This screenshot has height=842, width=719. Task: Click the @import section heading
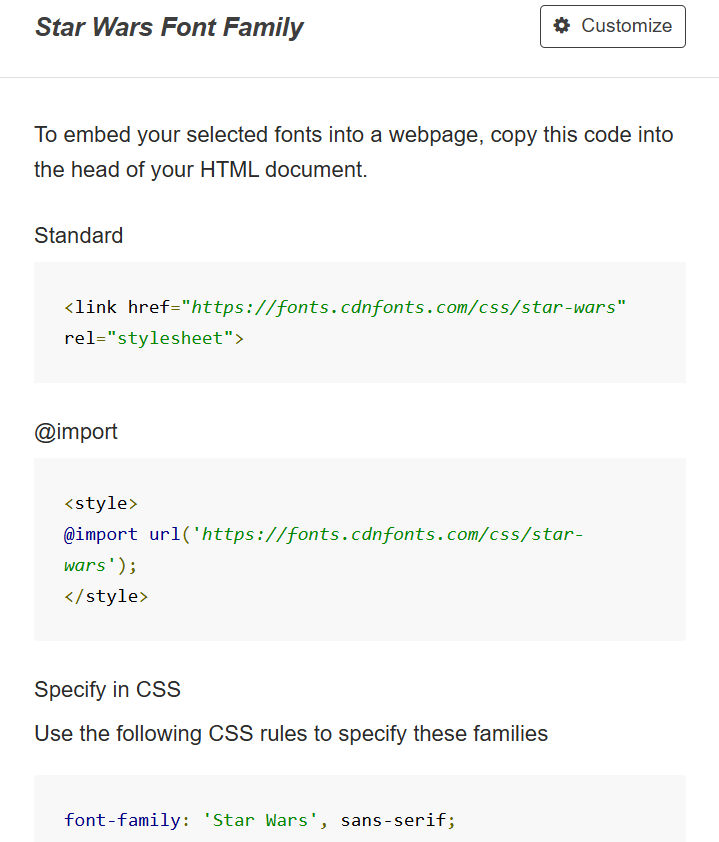point(76,432)
